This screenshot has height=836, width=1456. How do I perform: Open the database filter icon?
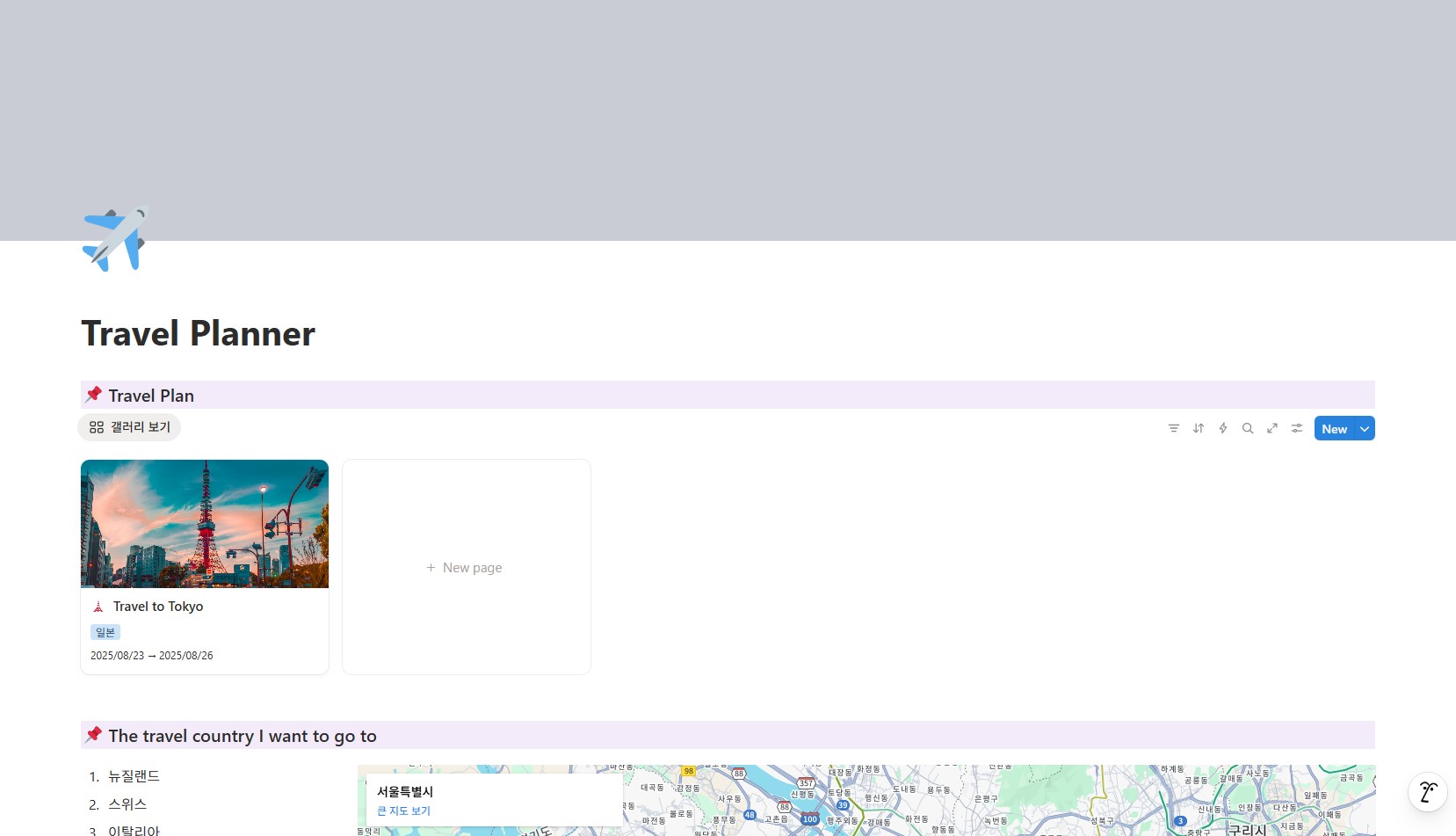pos(1173,428)
